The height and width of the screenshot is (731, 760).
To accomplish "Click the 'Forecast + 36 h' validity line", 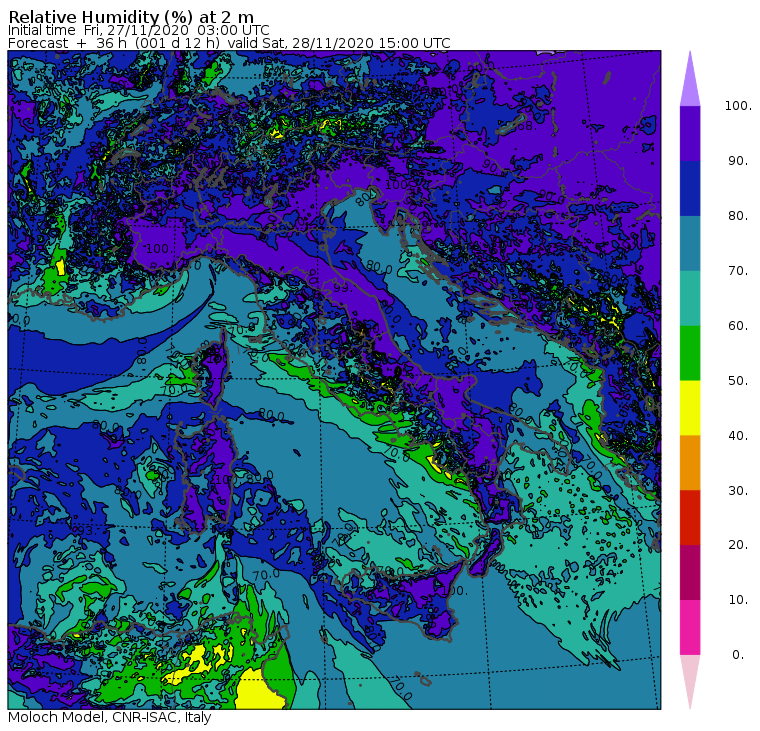I will coord(229,43).
